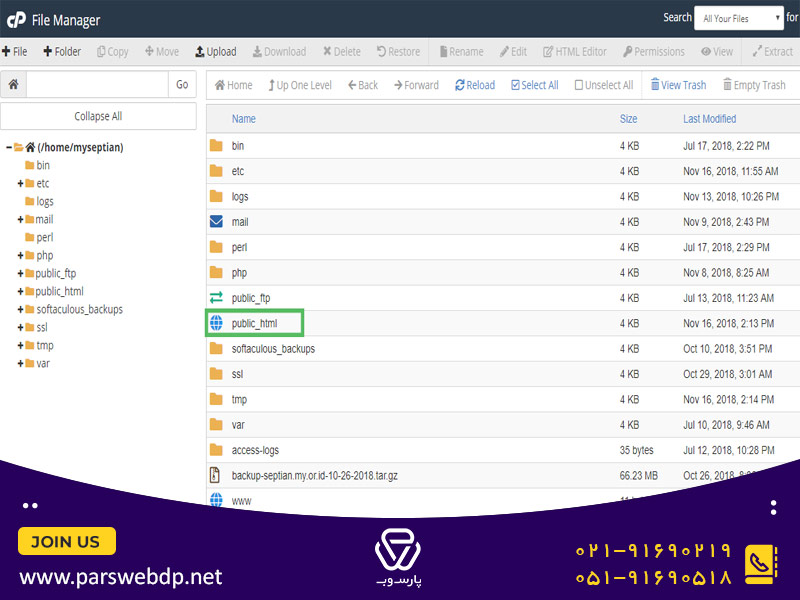
Task: Open the Upload dialog
Action: pyautogui.click(x=216, y=52)
